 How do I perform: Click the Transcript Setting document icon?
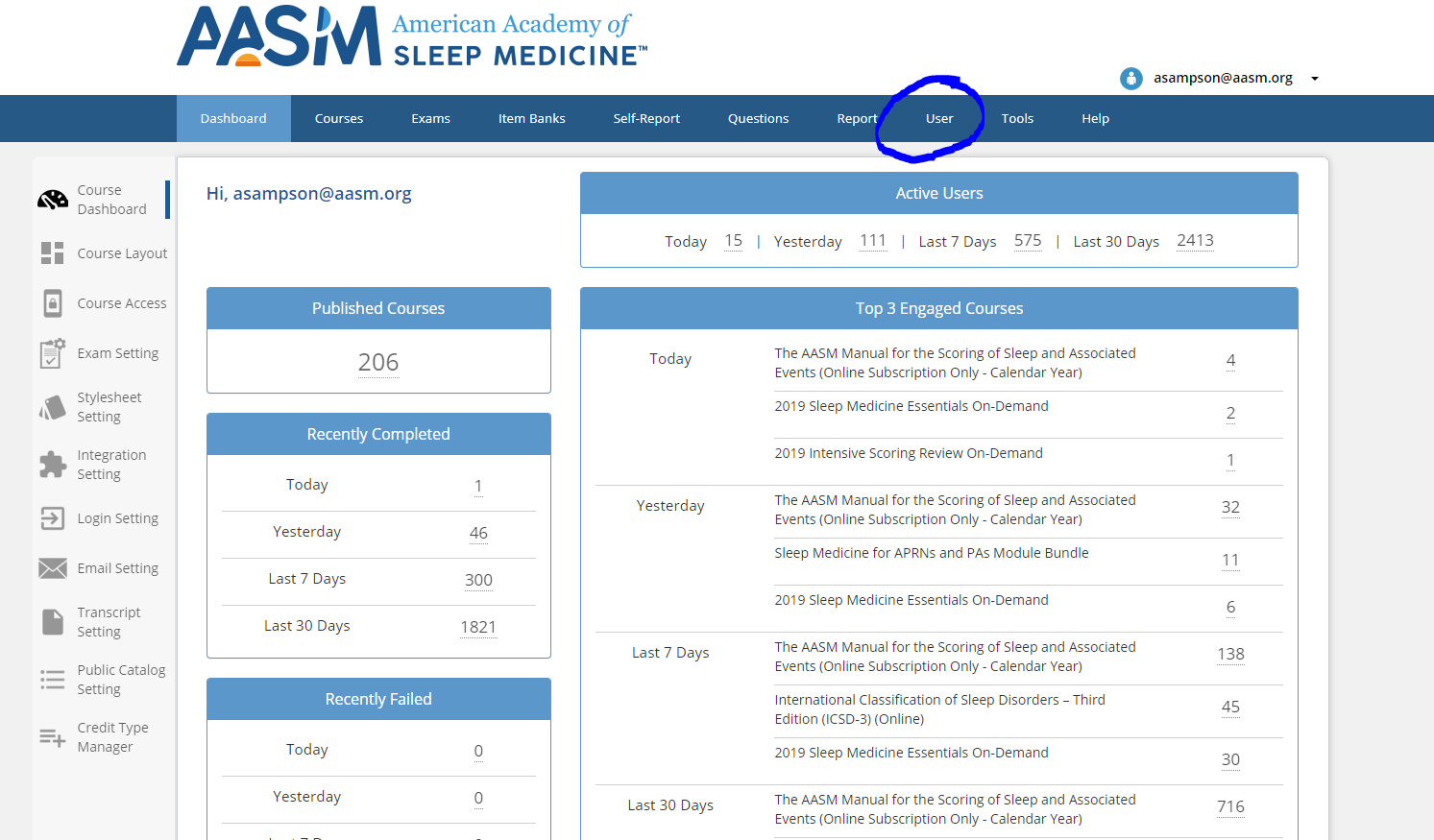click(x=53, y=622)
